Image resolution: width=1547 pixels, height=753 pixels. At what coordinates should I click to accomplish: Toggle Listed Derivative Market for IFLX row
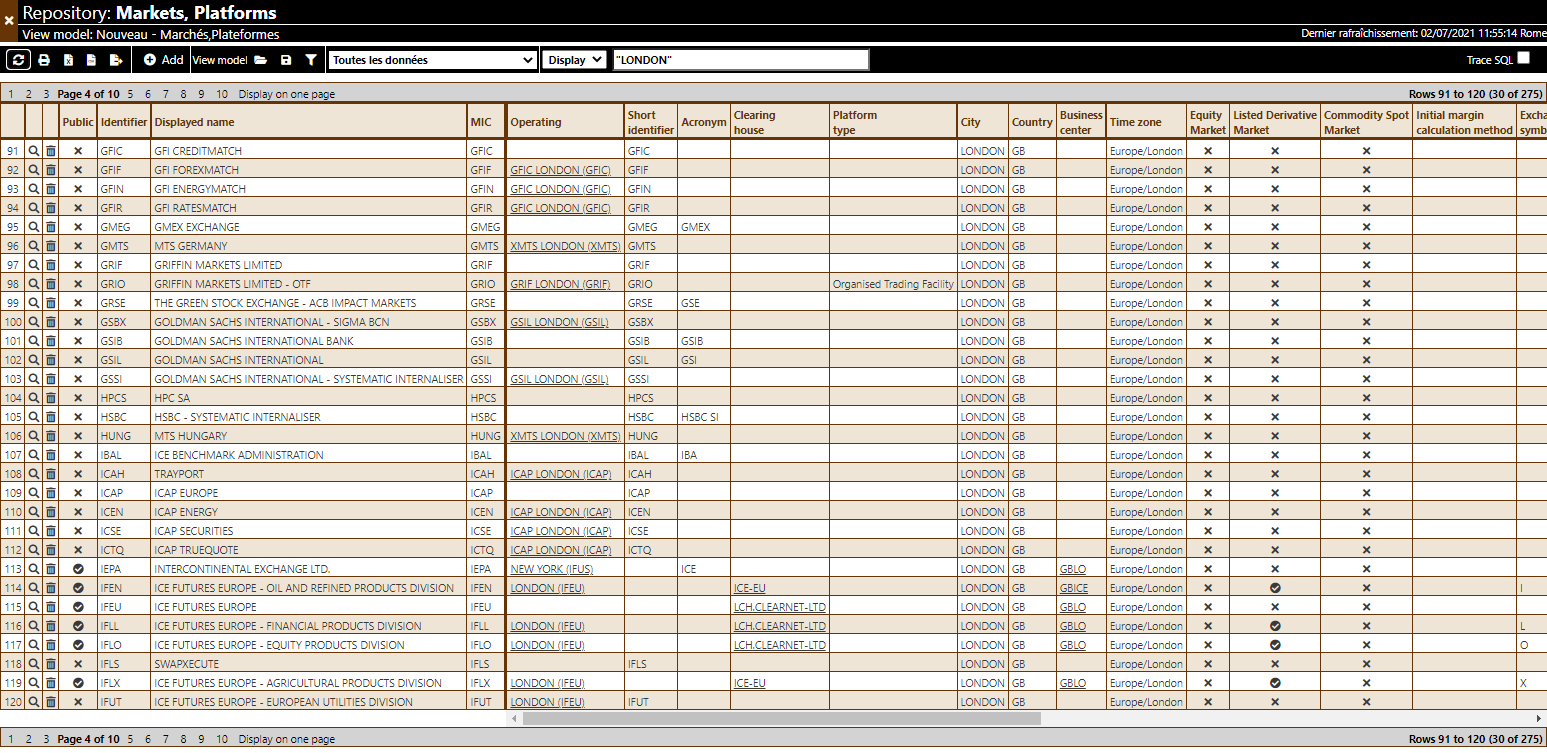pyautogui.click(x=1275, y=683)
